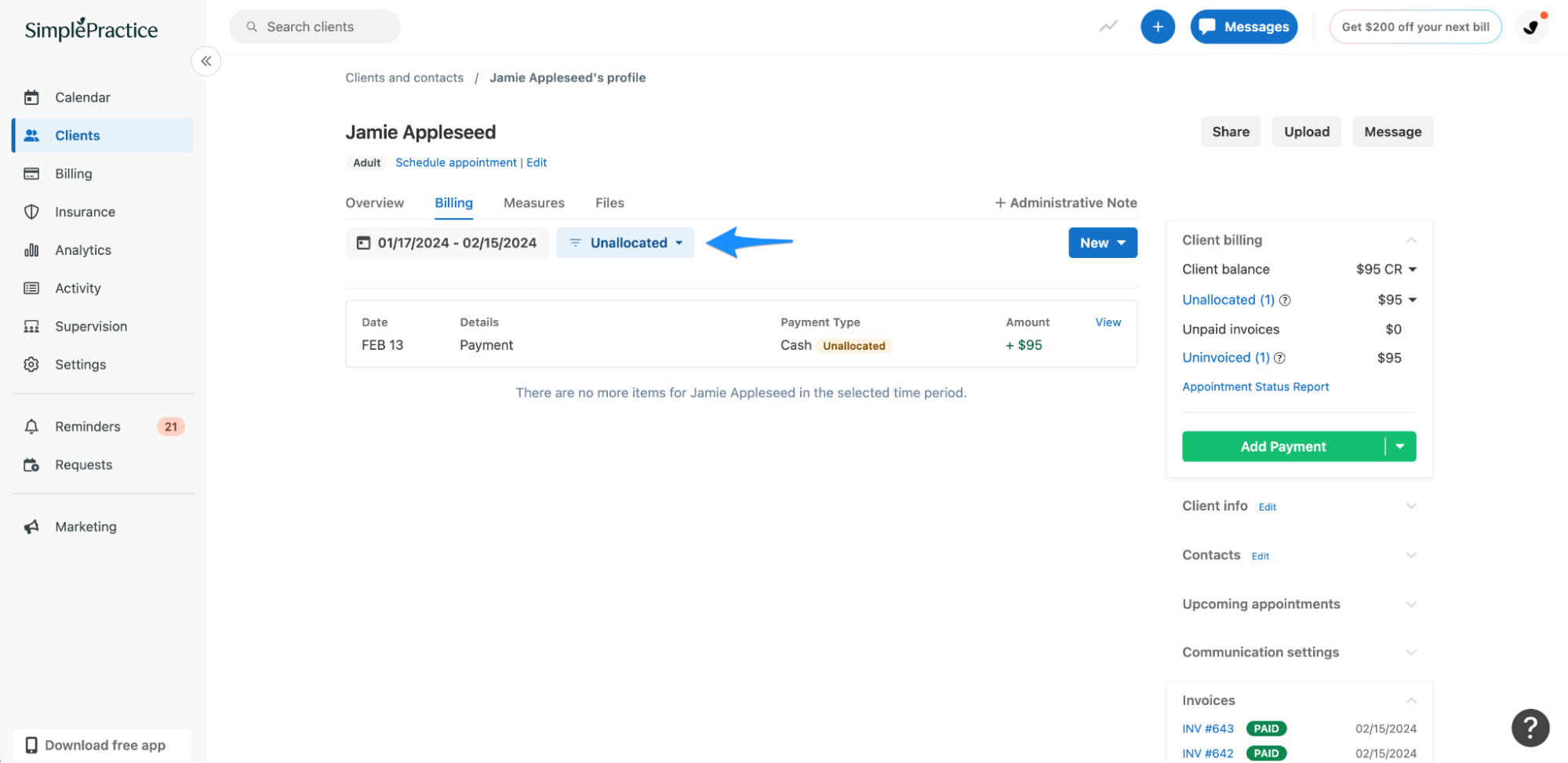Open the Unallocated filter dropdown
1568x763 pixels.
[x=625, y=242]
